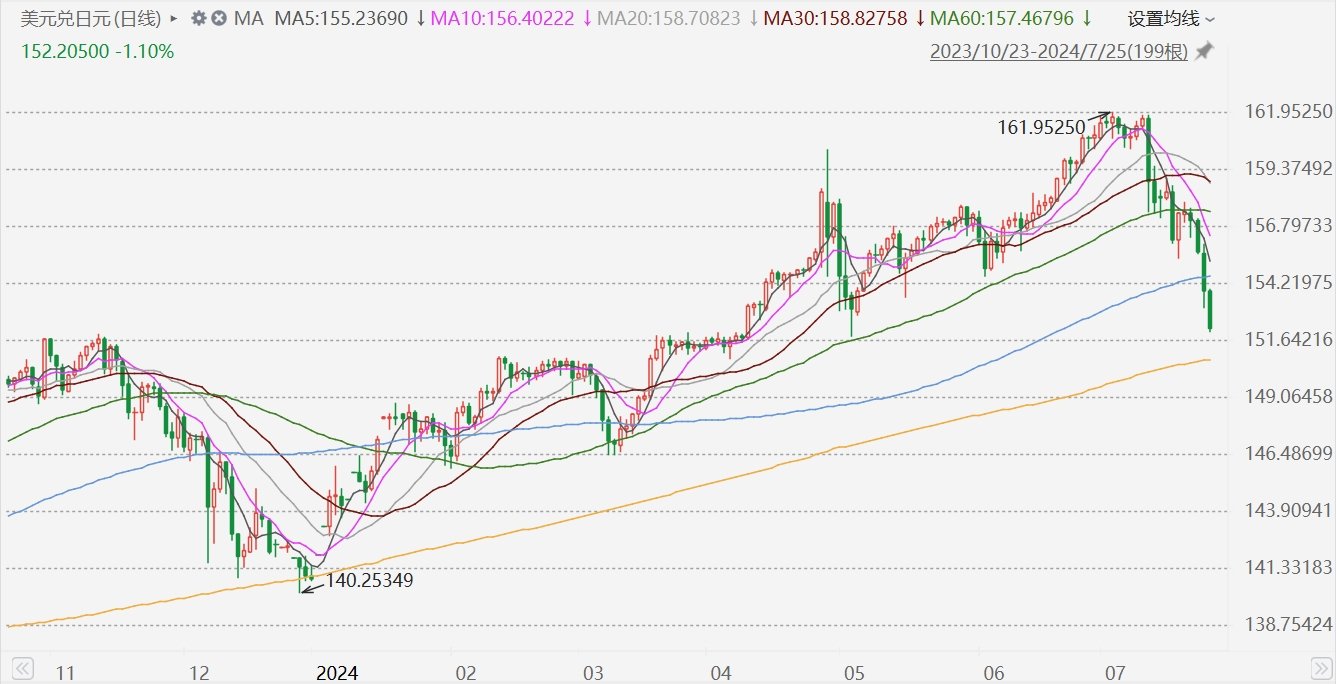Click the 141.33183 price axis label
The image size is (1336, 684).
[1290, 568]
